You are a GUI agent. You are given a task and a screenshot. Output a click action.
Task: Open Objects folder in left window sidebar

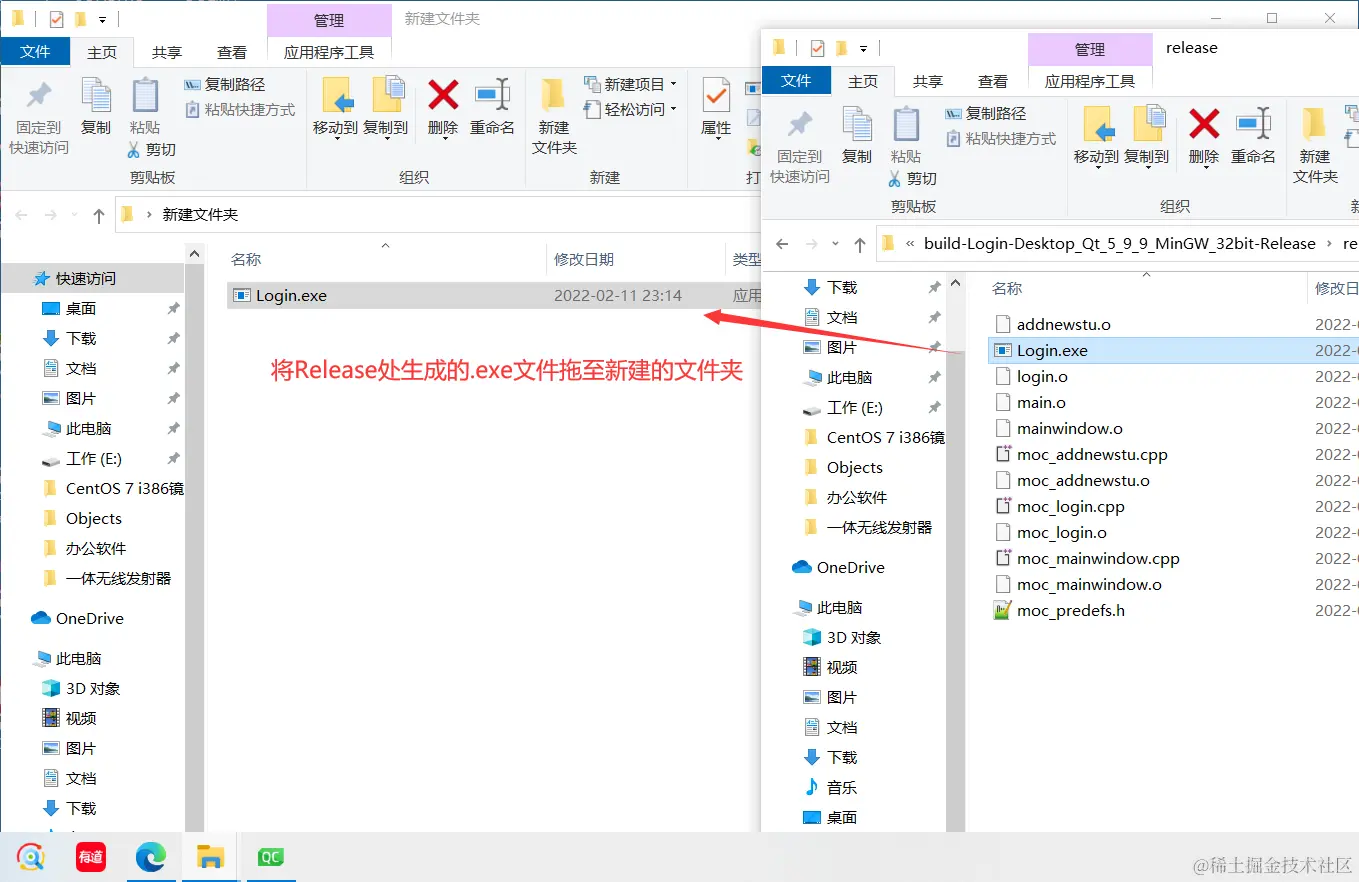[94, 518]
